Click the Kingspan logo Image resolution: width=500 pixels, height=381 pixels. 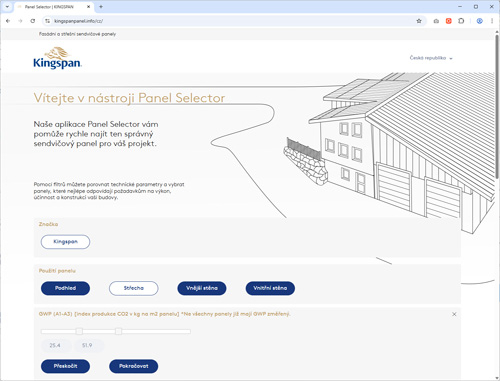[x=57, y=58]
